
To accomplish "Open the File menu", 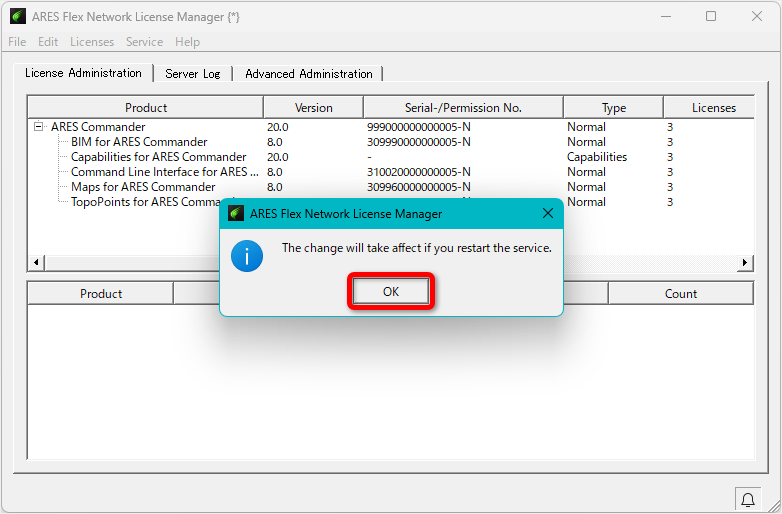I will coord(17,42).
